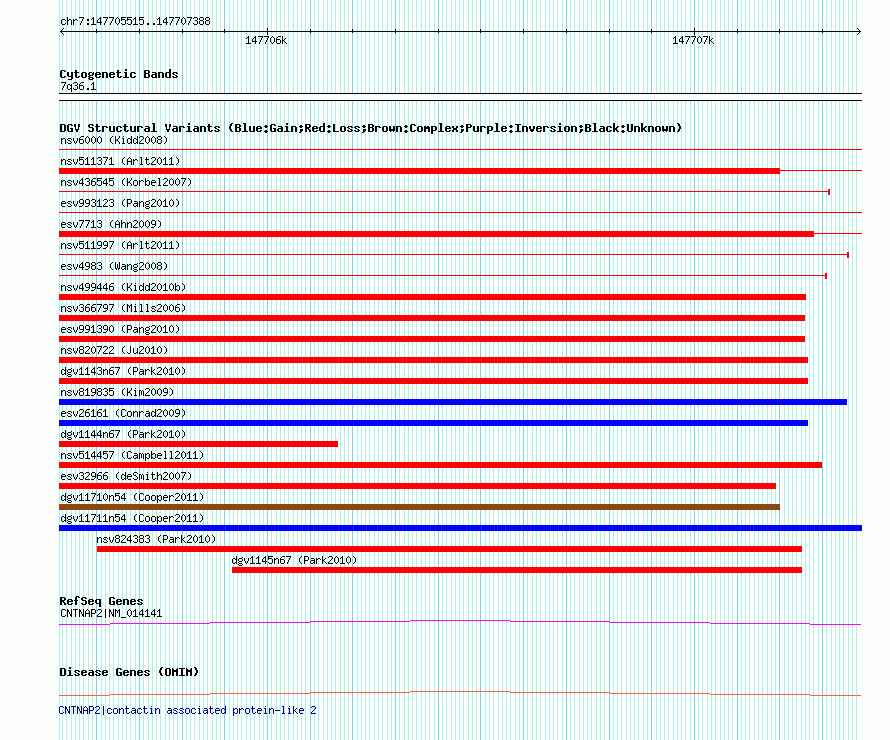The width and height of the screenshot is (890, 740).
Task: Click the esv4983 (Wang2008) label
Action: point(114,266)
